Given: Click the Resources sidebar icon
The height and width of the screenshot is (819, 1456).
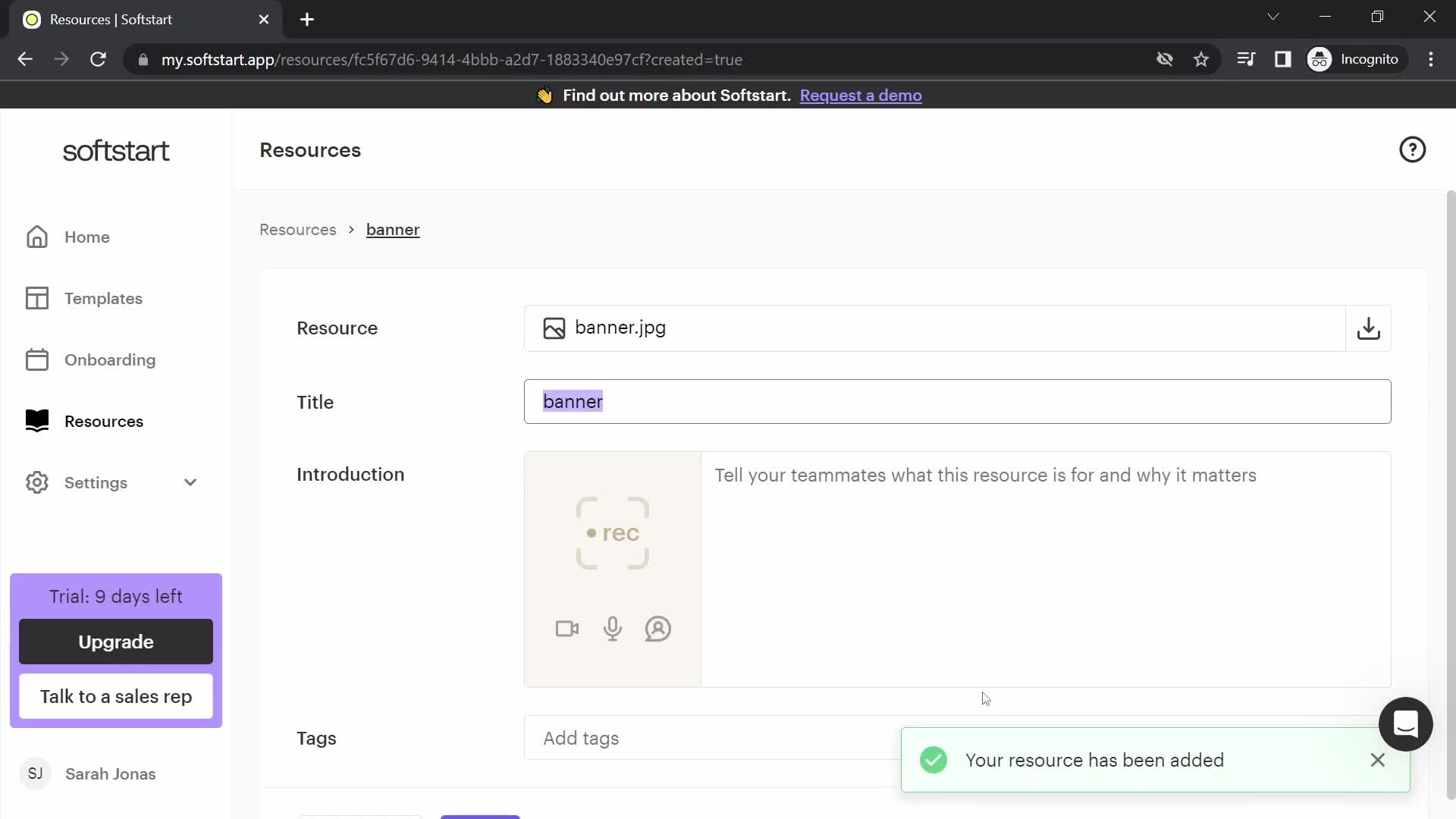Looking at the screenshot, I should pyautogui.click(x=37, y=421).
